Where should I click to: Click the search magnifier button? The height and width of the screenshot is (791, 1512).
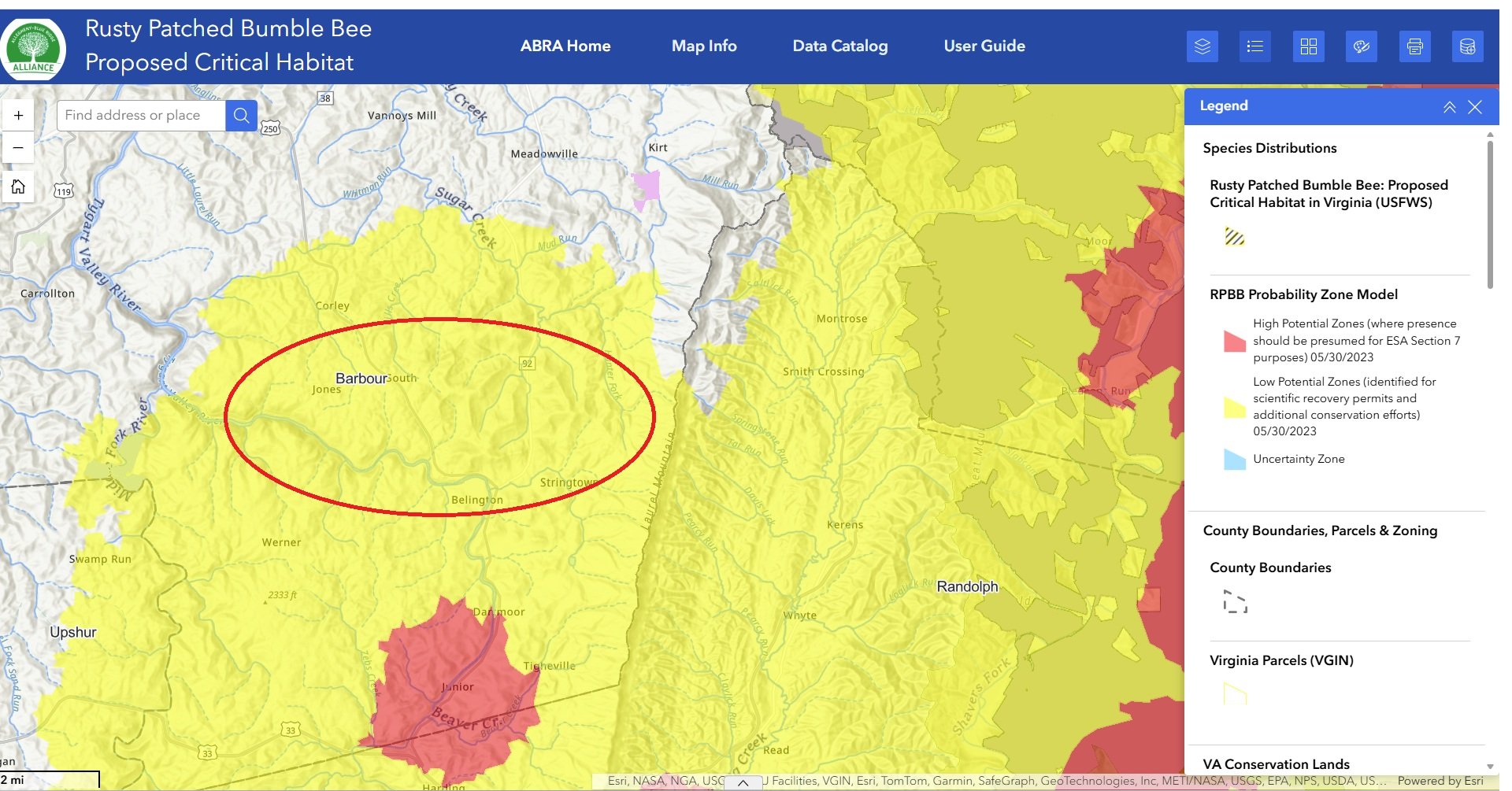point(242,115)
